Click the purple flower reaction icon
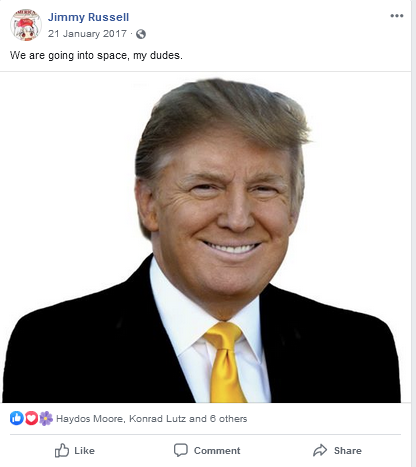Image resolution: width=416 pixels, height=467 pixels. click(46, 418)
